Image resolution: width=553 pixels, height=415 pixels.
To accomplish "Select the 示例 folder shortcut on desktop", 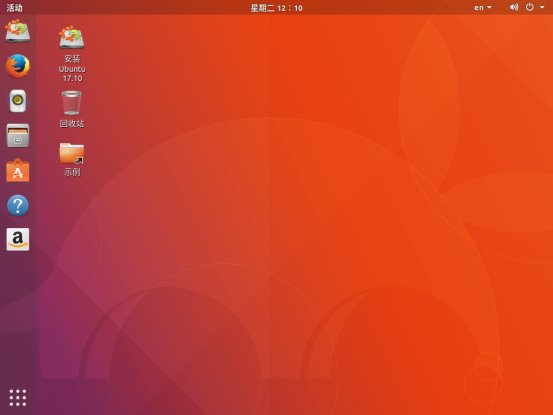I will (72, 159).
